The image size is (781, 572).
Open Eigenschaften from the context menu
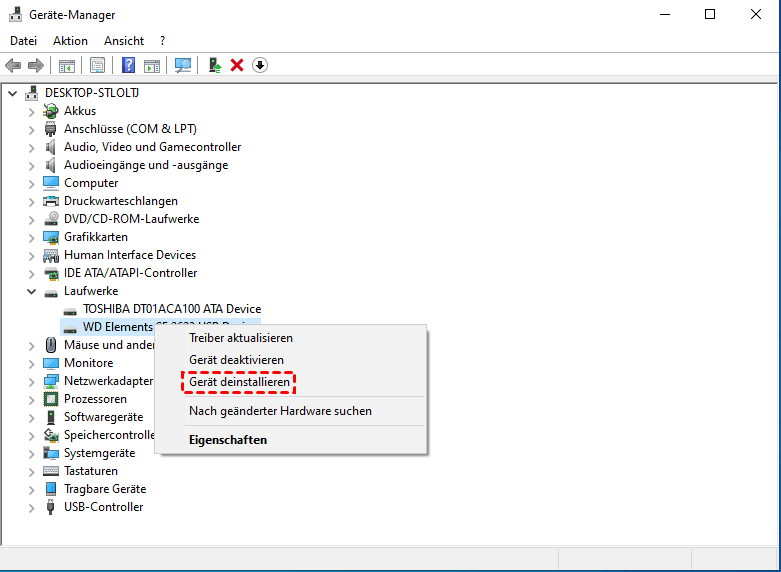tap(291, 440)
